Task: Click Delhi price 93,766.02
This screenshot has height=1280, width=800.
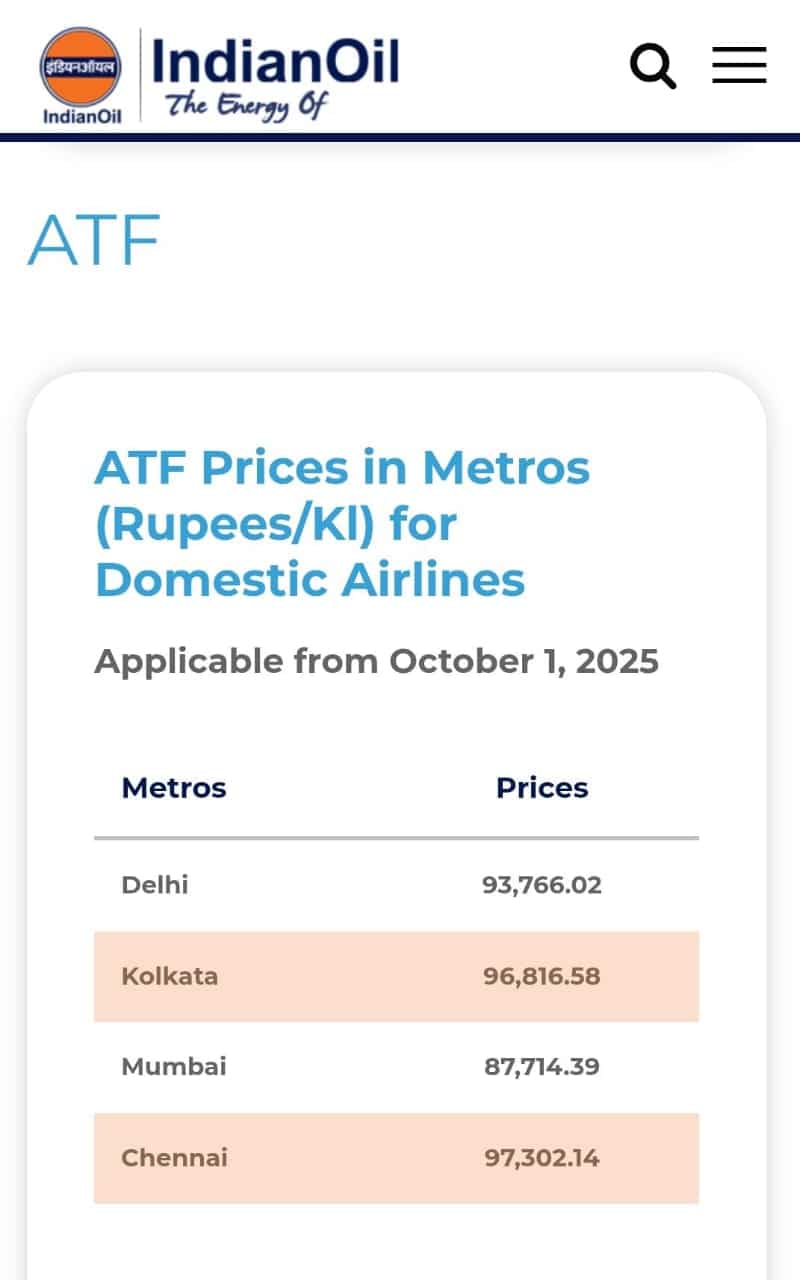Action: tap(542, 885)
